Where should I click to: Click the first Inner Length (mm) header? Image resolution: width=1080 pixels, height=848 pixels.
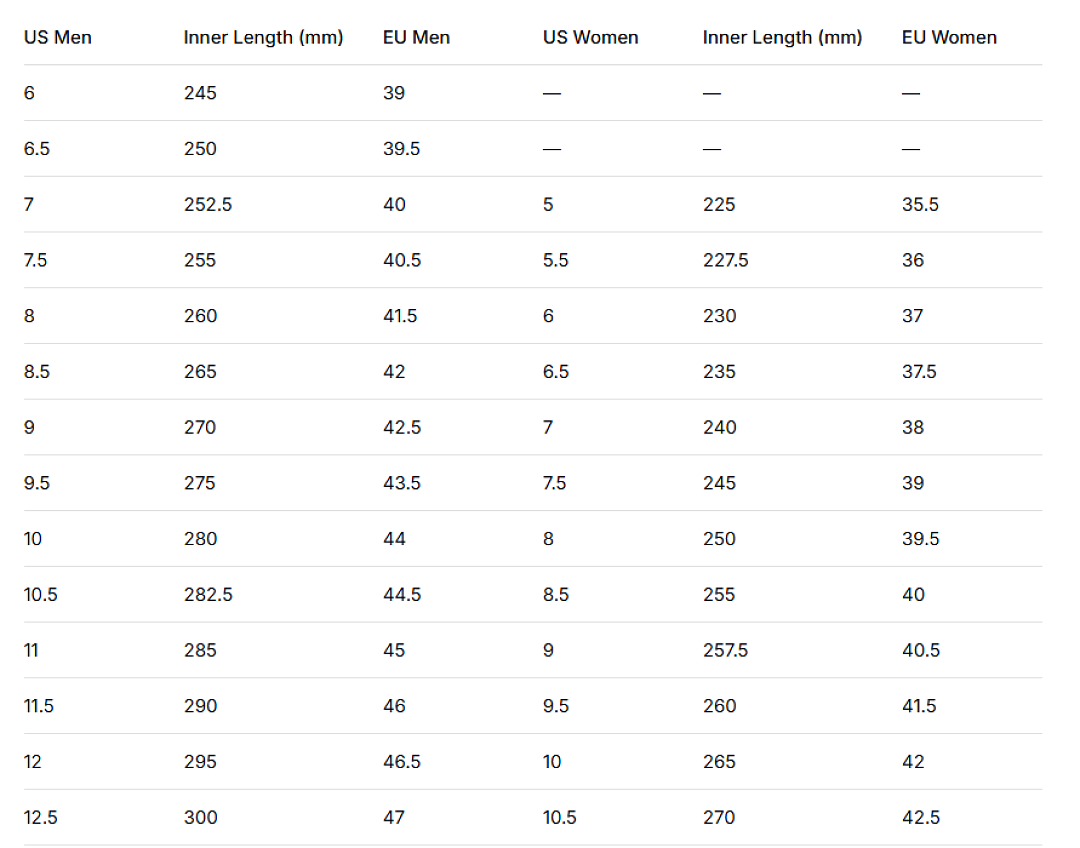pyautogui.click(x=263, y=37)
